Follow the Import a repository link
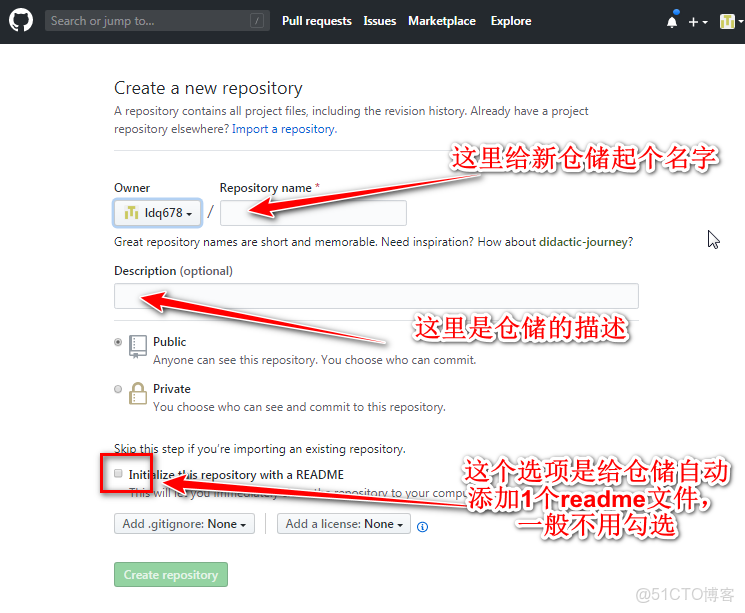 [x=284, y=129]
